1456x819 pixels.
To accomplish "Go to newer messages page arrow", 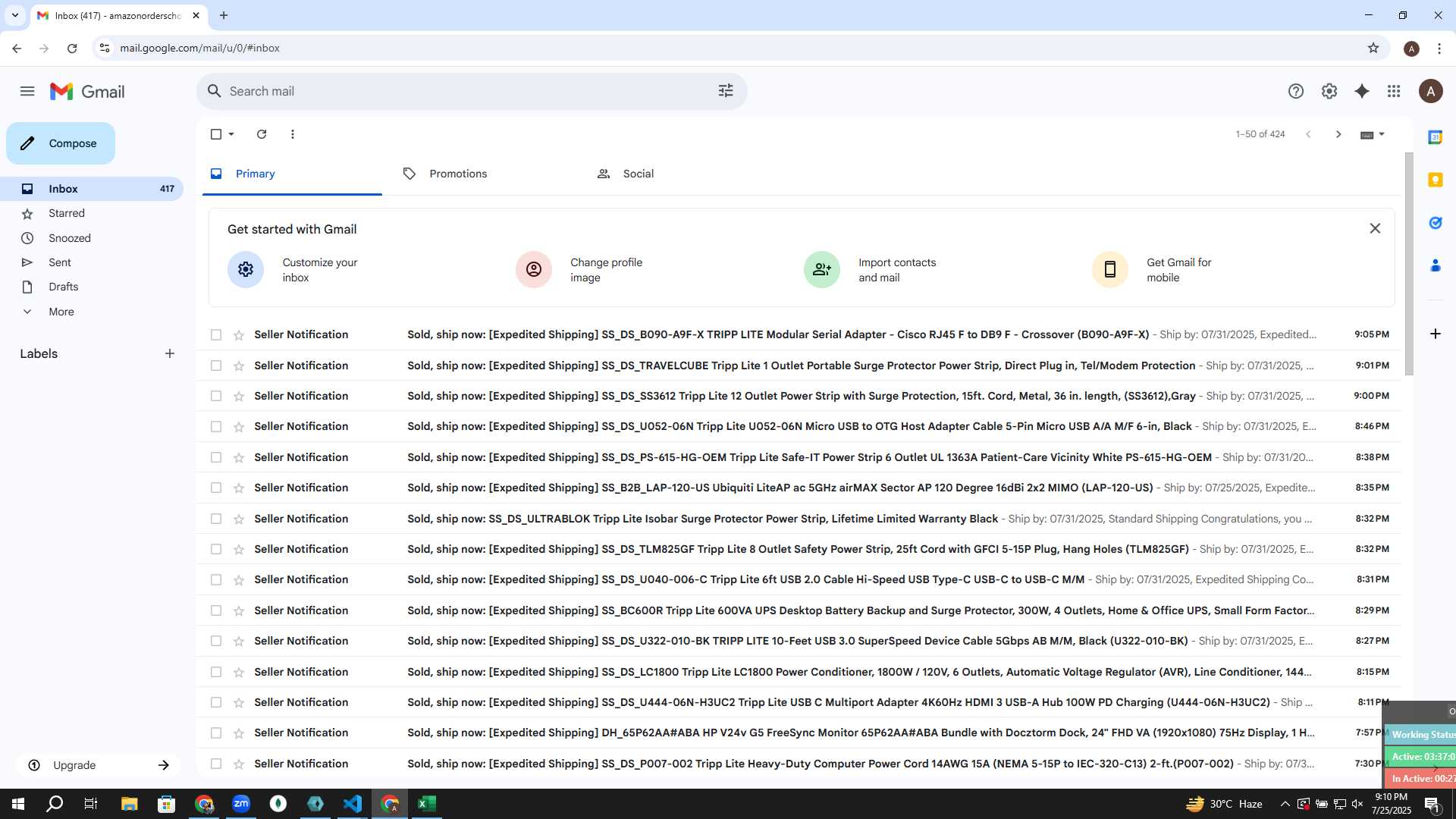I will (1308, 134).
